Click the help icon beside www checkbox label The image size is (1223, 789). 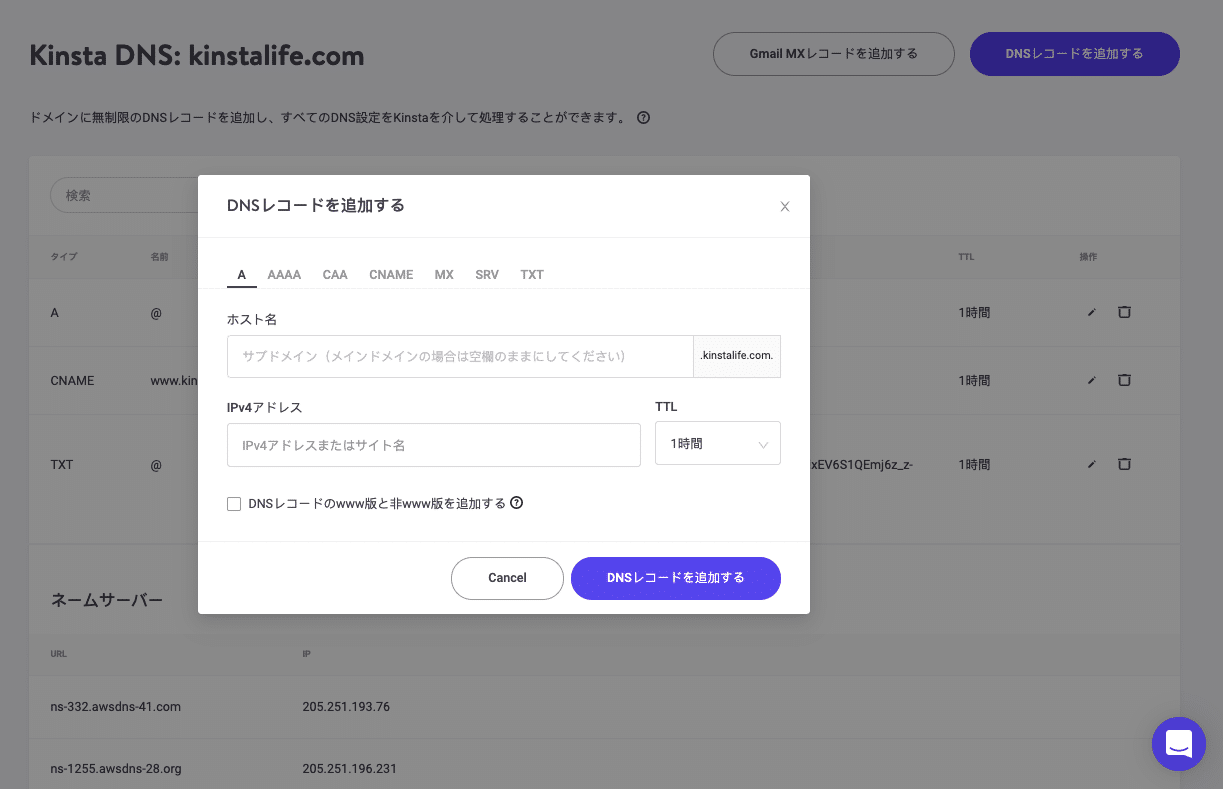click(x=516, y=503)
